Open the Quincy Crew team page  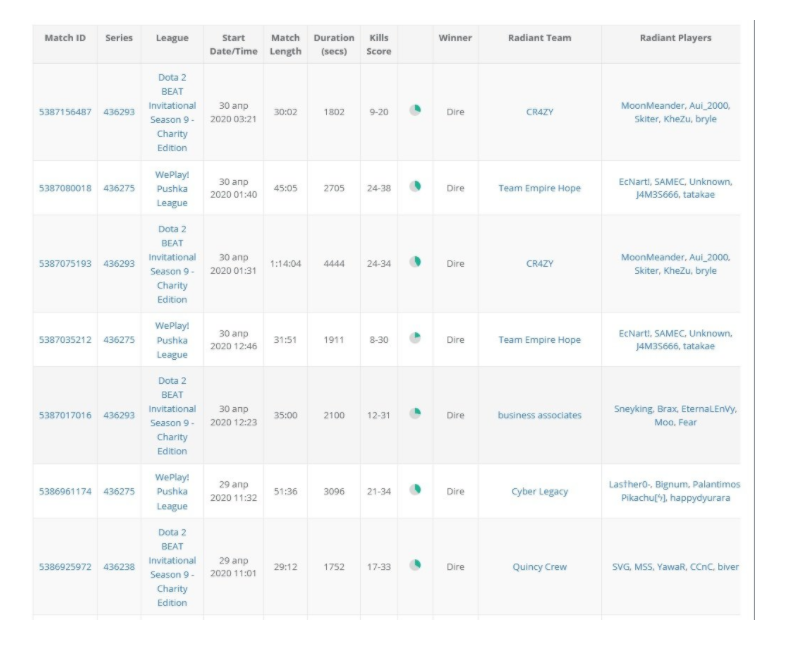(539, 567)
